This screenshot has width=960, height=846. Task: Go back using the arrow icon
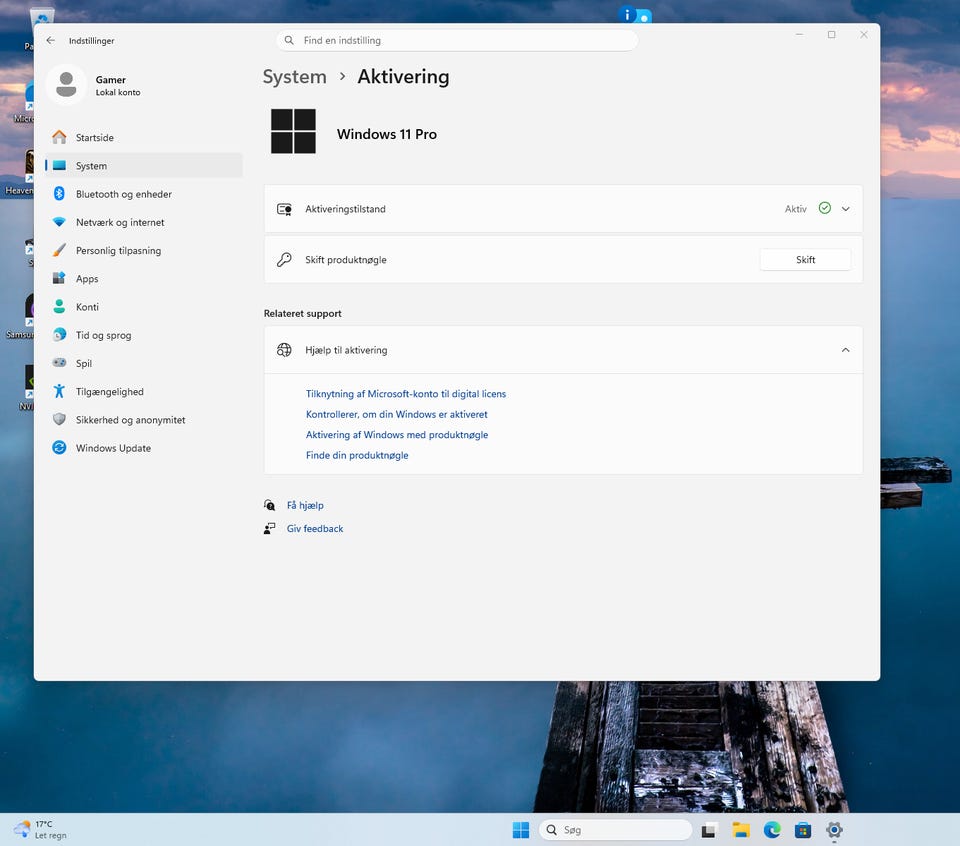51,40
